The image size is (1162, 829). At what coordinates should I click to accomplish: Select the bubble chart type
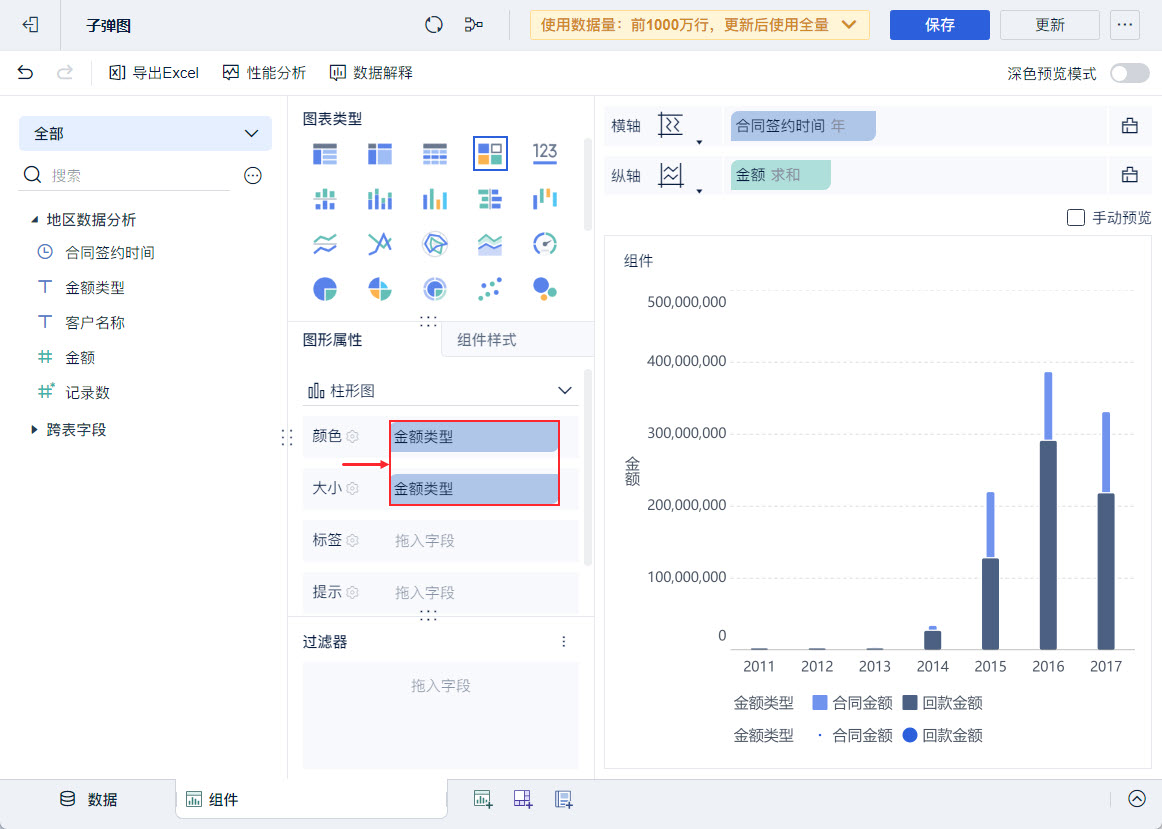point(545,289)
